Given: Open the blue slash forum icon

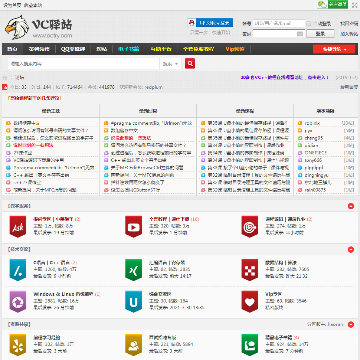Looking at the screenshot, I should pos(18,270).
